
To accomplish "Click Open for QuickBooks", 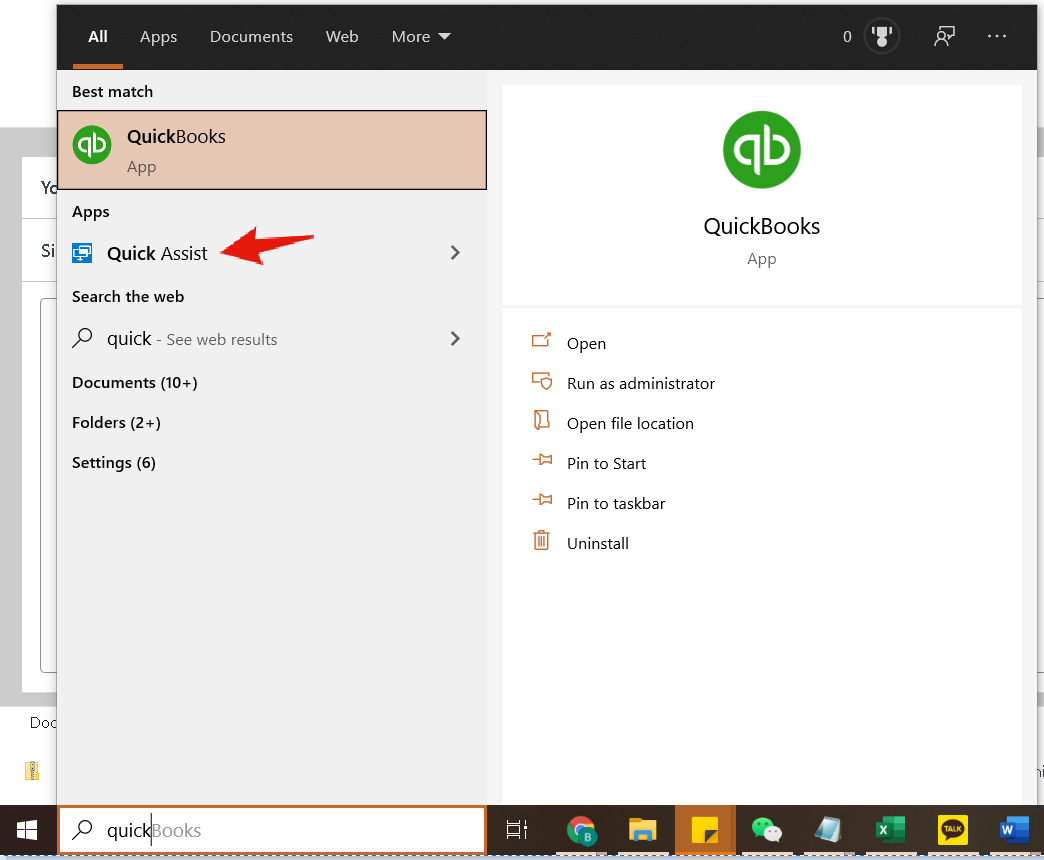I will [586, 343].
